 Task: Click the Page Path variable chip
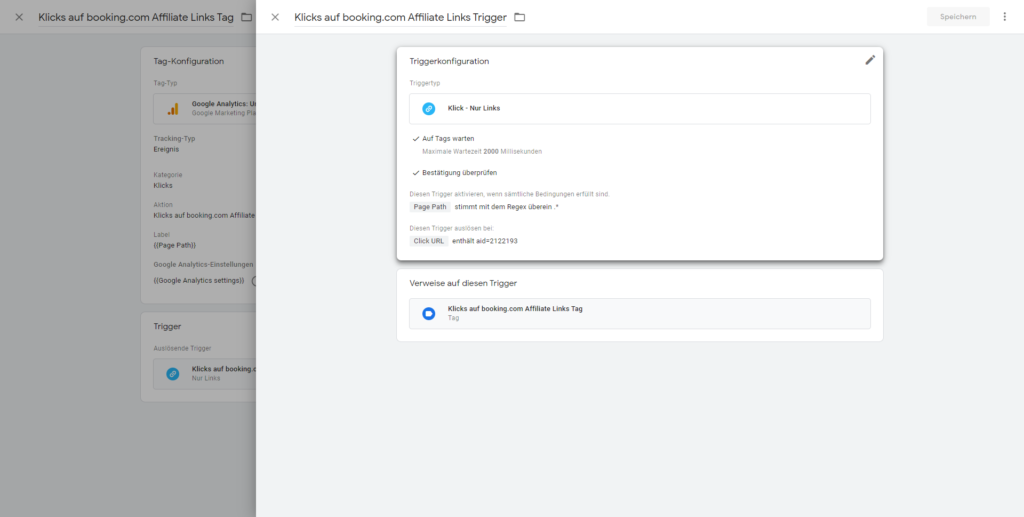pyautogui.click(x=430, y=207)
